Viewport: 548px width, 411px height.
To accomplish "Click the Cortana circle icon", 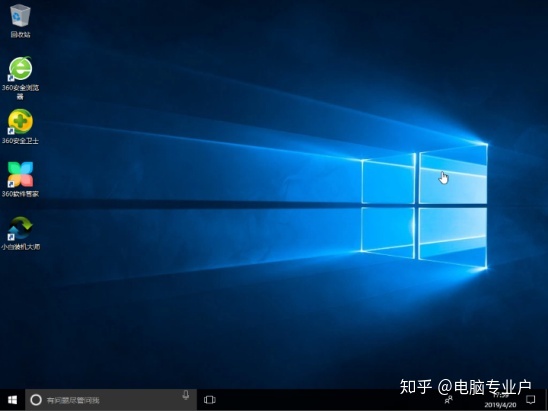I will coord(36,400).
